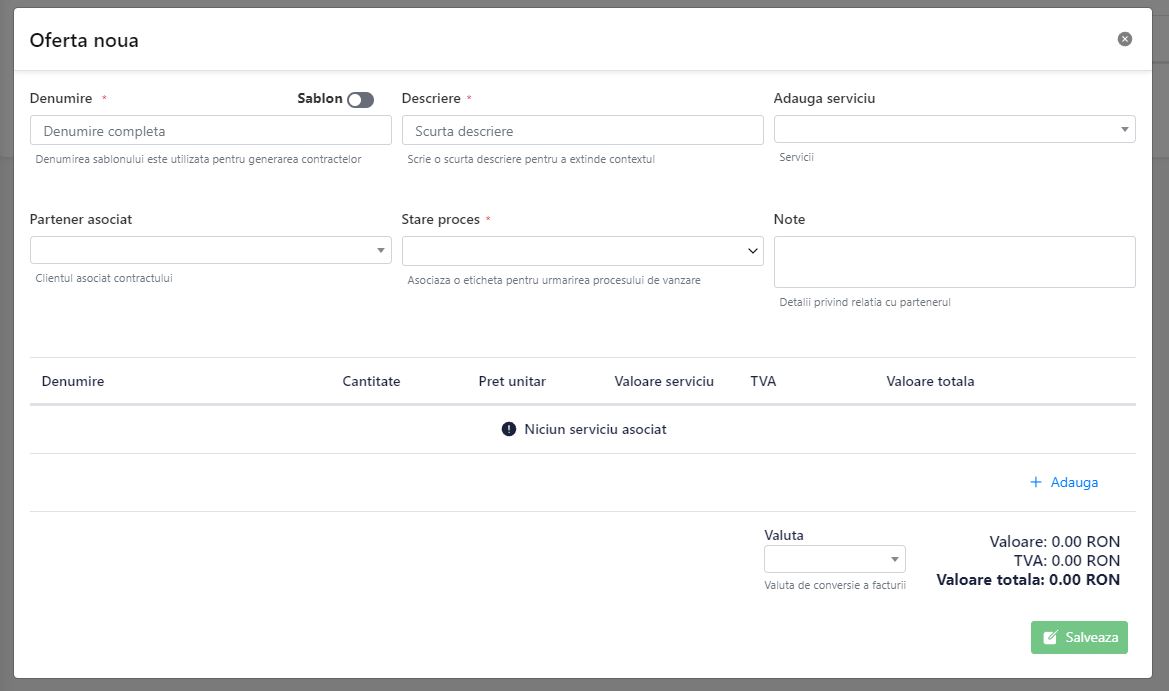Click the Adauga link to add service
1169x691 pixels.
tap(1074, 483)
